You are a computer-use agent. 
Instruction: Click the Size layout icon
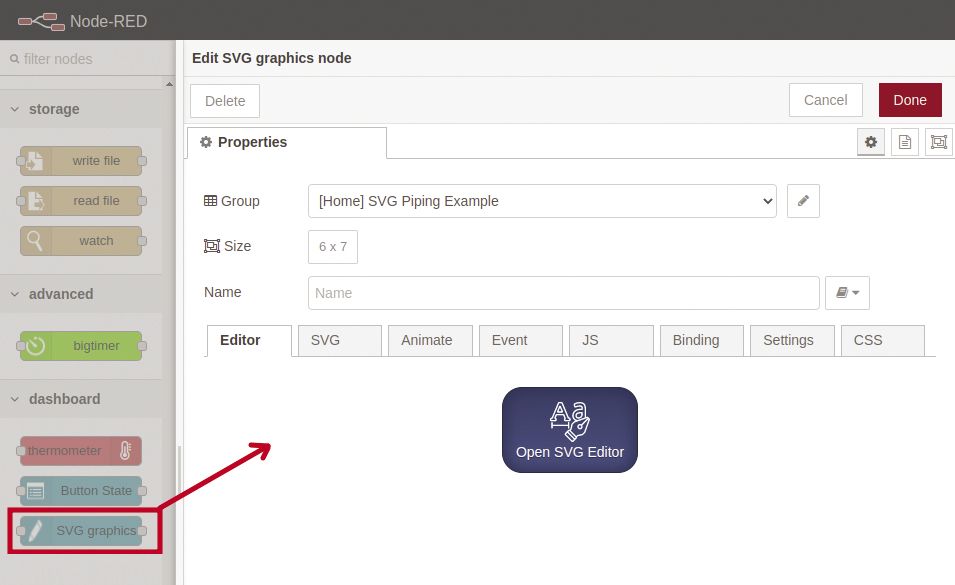point(212,246)
